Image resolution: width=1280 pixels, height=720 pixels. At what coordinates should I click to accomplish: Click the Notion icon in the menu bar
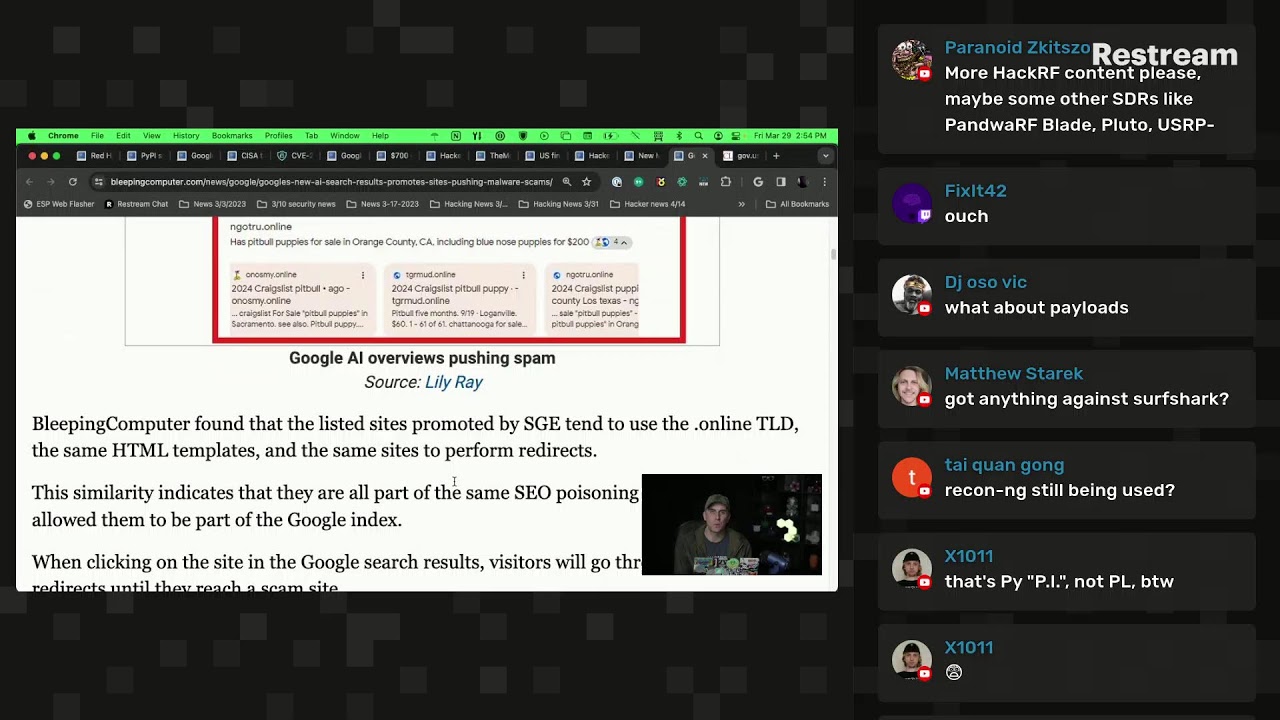tap(456, 136)
